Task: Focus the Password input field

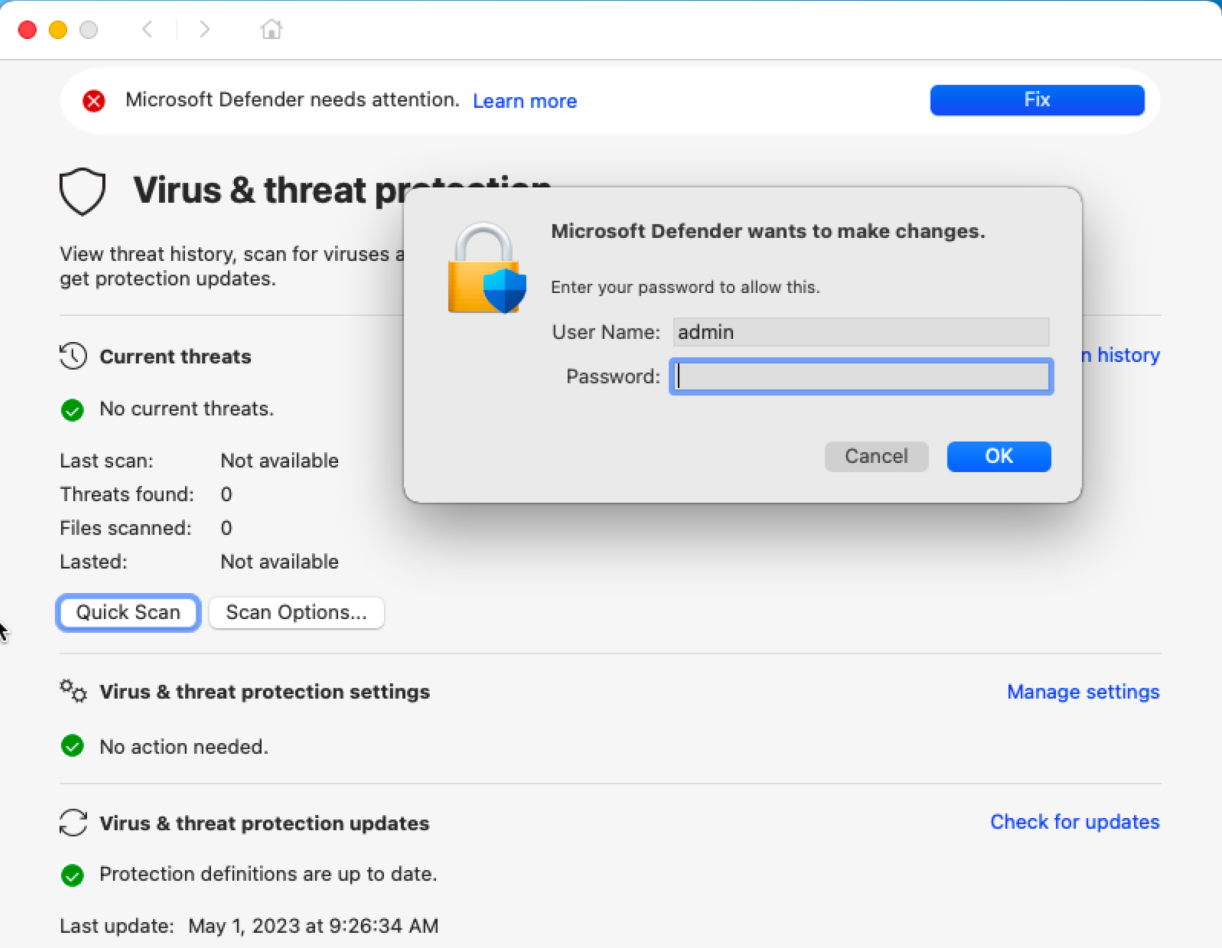Action: click(x=861, y=377)
